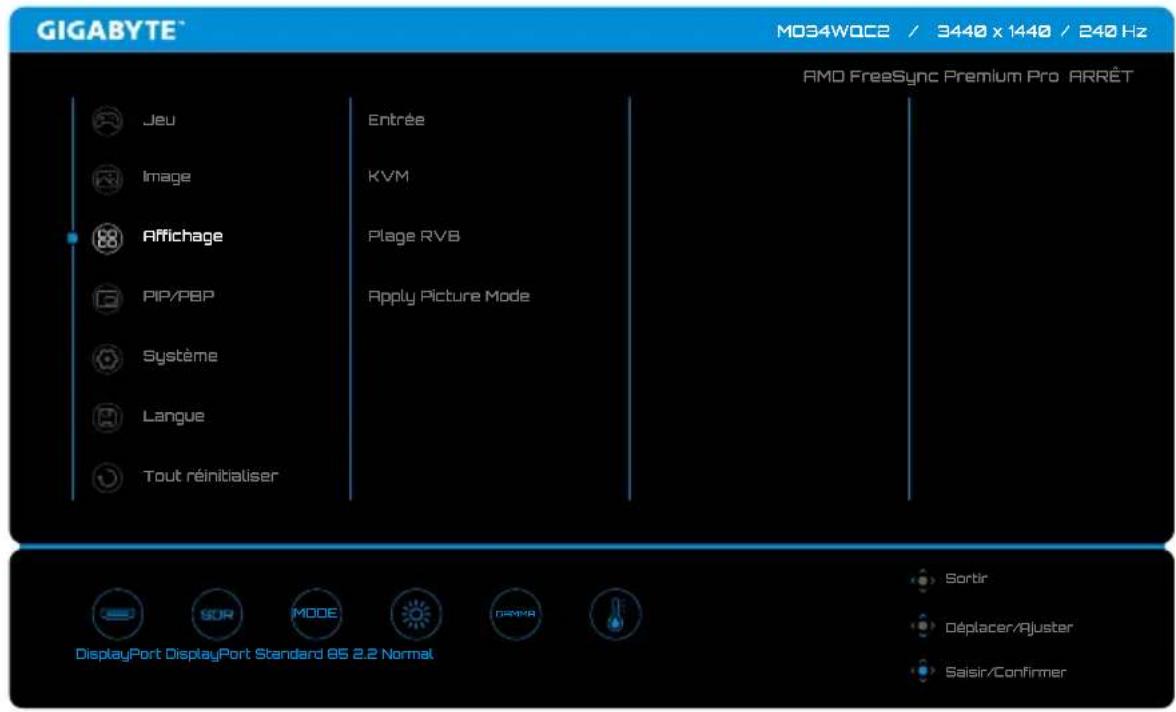Open the Entrée submenu item
Viewport: 1176px width, 712px height.
pyautogui.click(x=396, y=119)
